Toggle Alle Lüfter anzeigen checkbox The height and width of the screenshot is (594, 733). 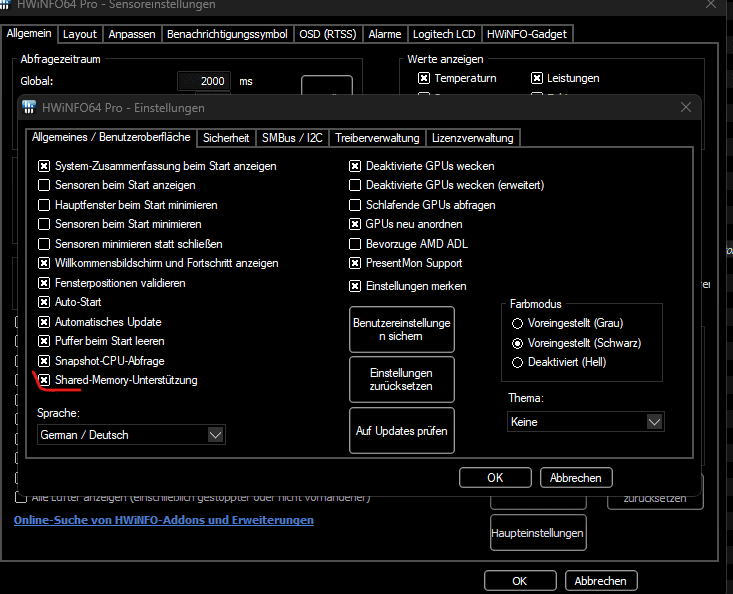point(21,497)
